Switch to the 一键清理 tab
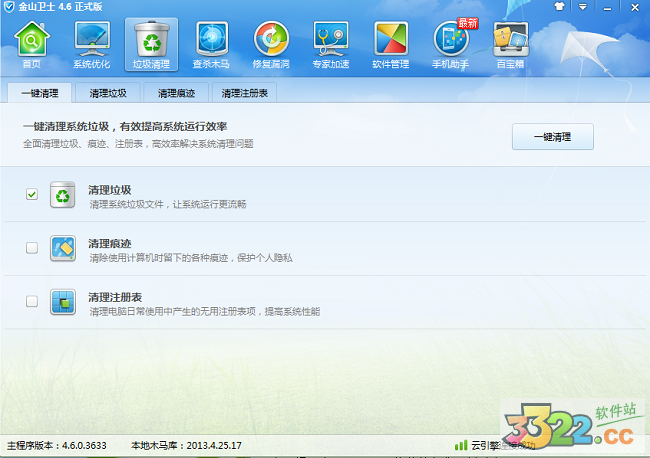Image resolution: width=650 pixels, height=458 pixels. pos(40,93)
